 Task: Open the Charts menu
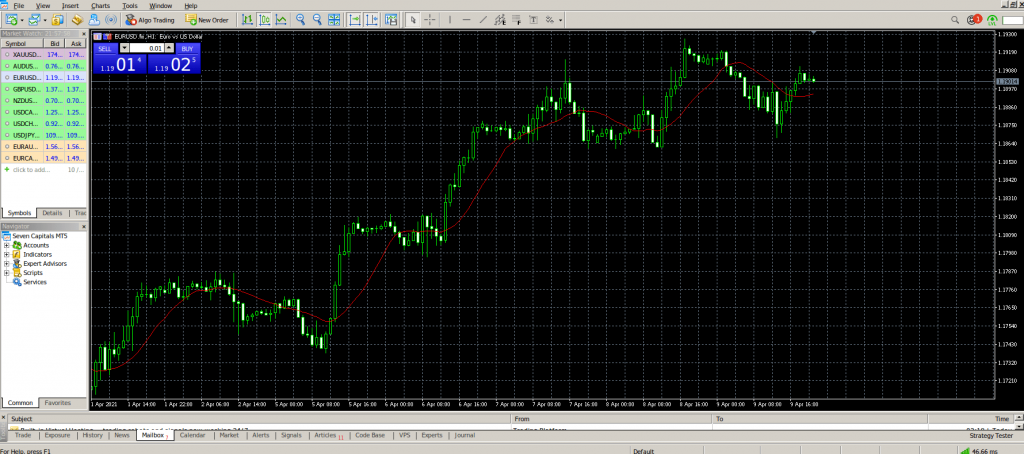pyautogui.click(x=101, y=6)
